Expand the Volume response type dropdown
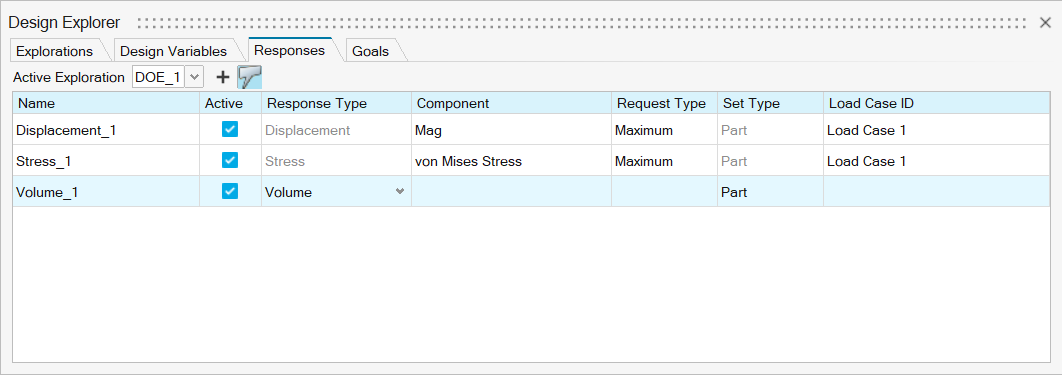This screenshot has height=375, width=1062. tap(400, 192)
